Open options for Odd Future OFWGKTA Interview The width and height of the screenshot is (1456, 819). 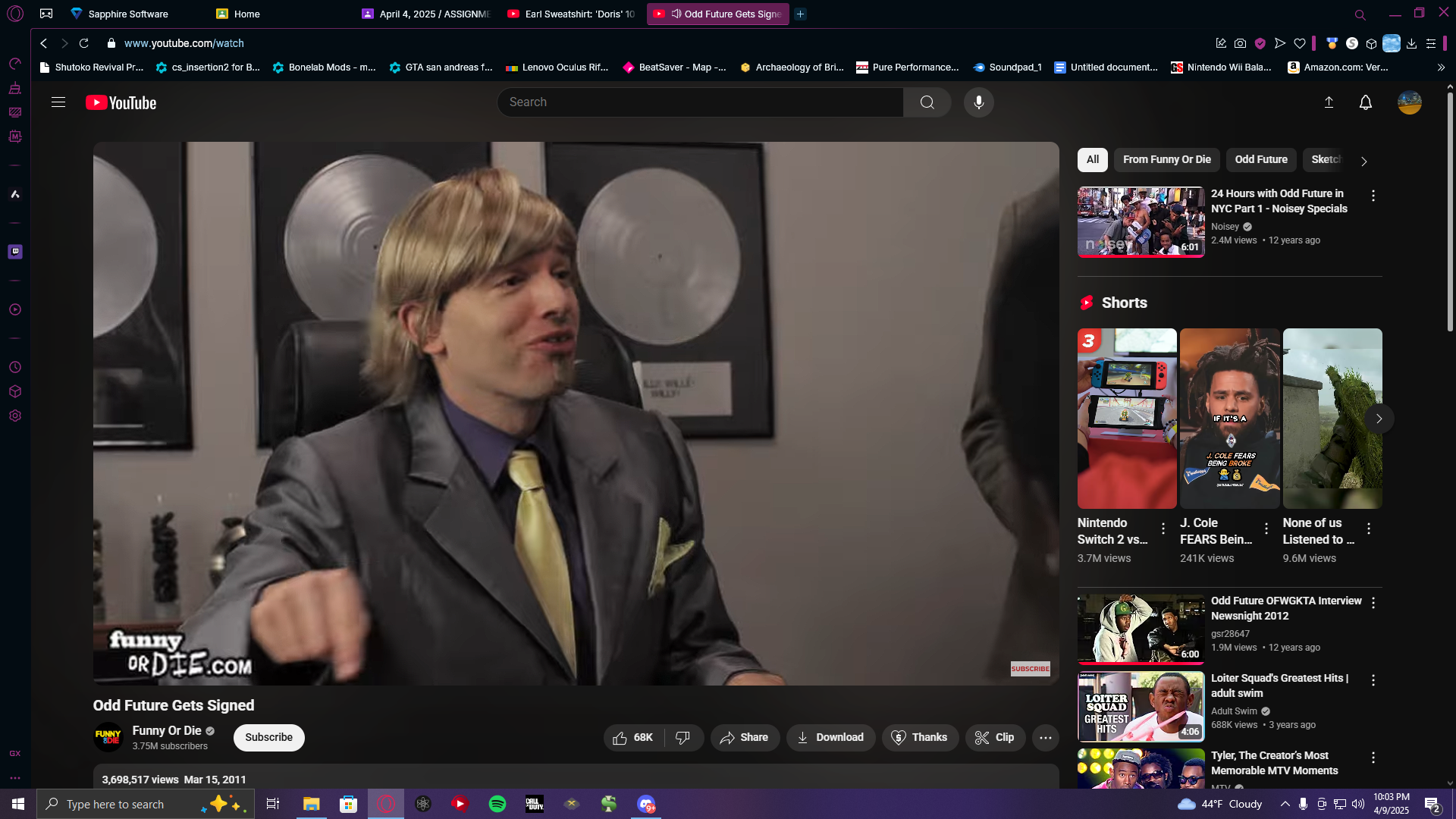(x=1373, y=604)
